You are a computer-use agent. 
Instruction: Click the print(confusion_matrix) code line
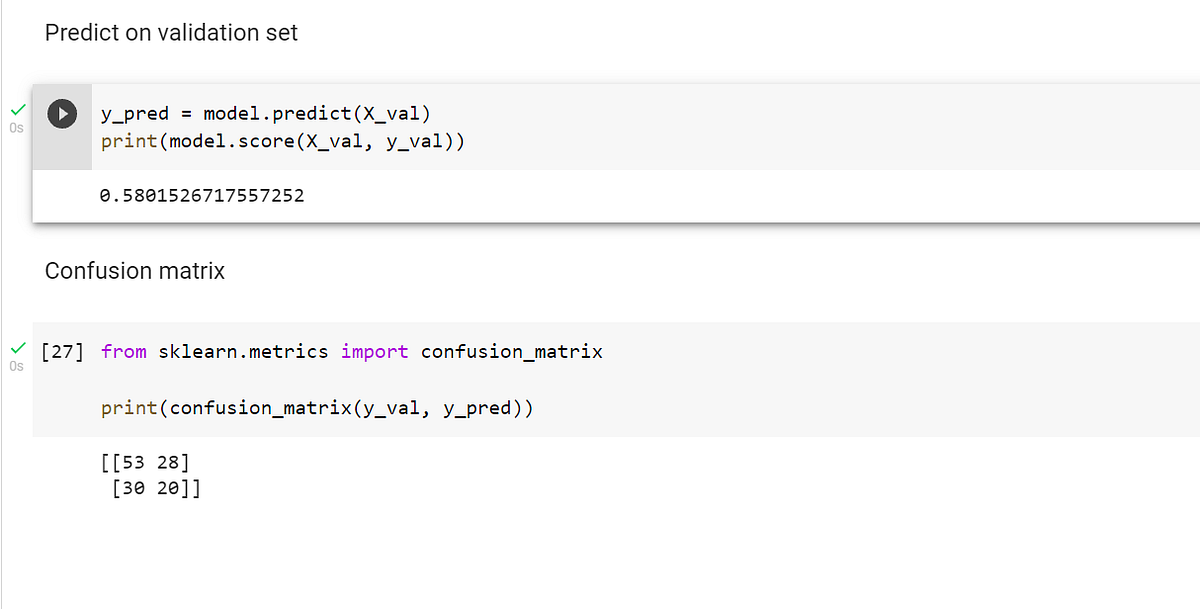coord(317,407)
